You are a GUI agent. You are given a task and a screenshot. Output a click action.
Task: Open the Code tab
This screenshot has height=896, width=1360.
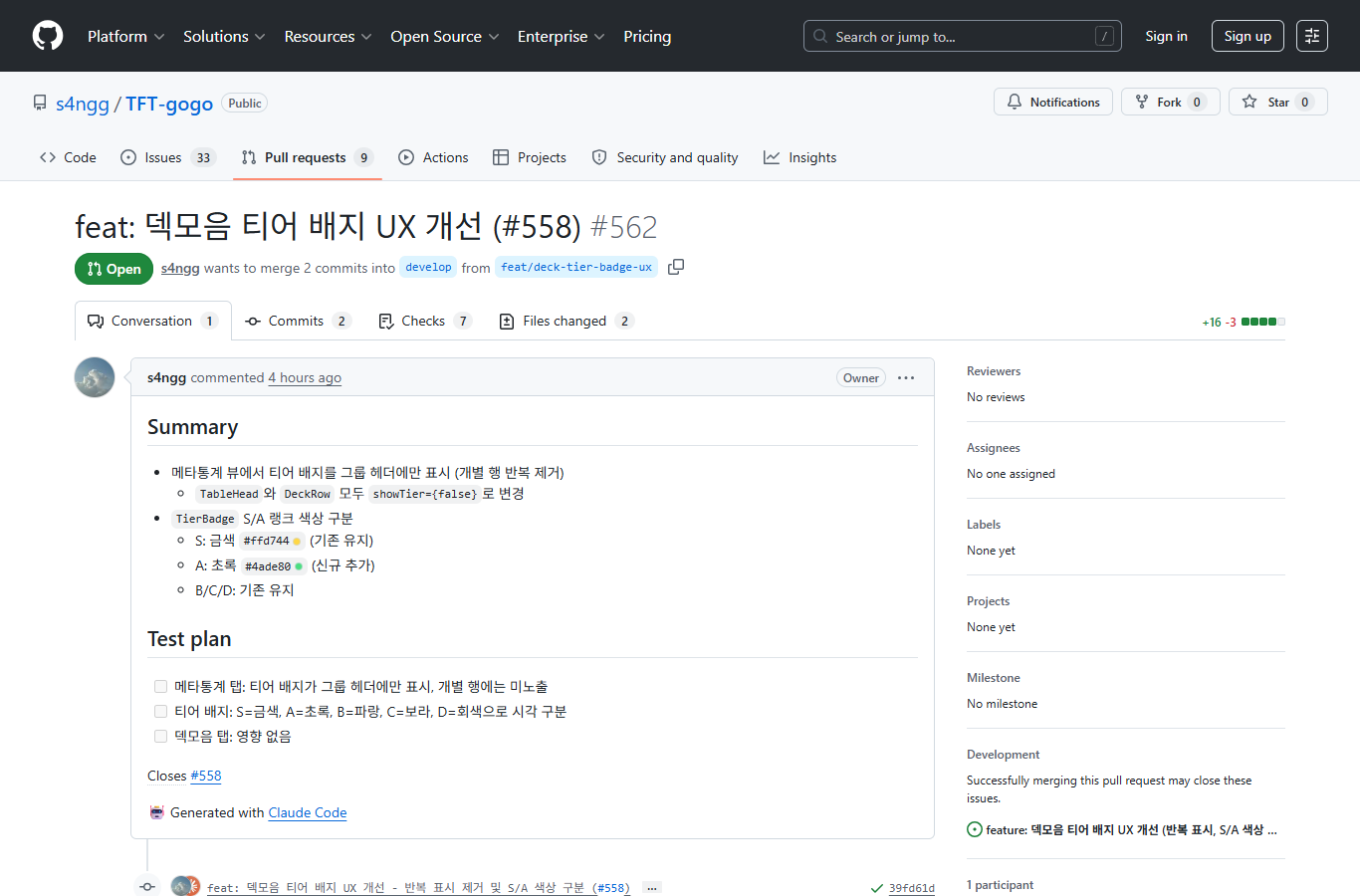click(x=68, y=157)
